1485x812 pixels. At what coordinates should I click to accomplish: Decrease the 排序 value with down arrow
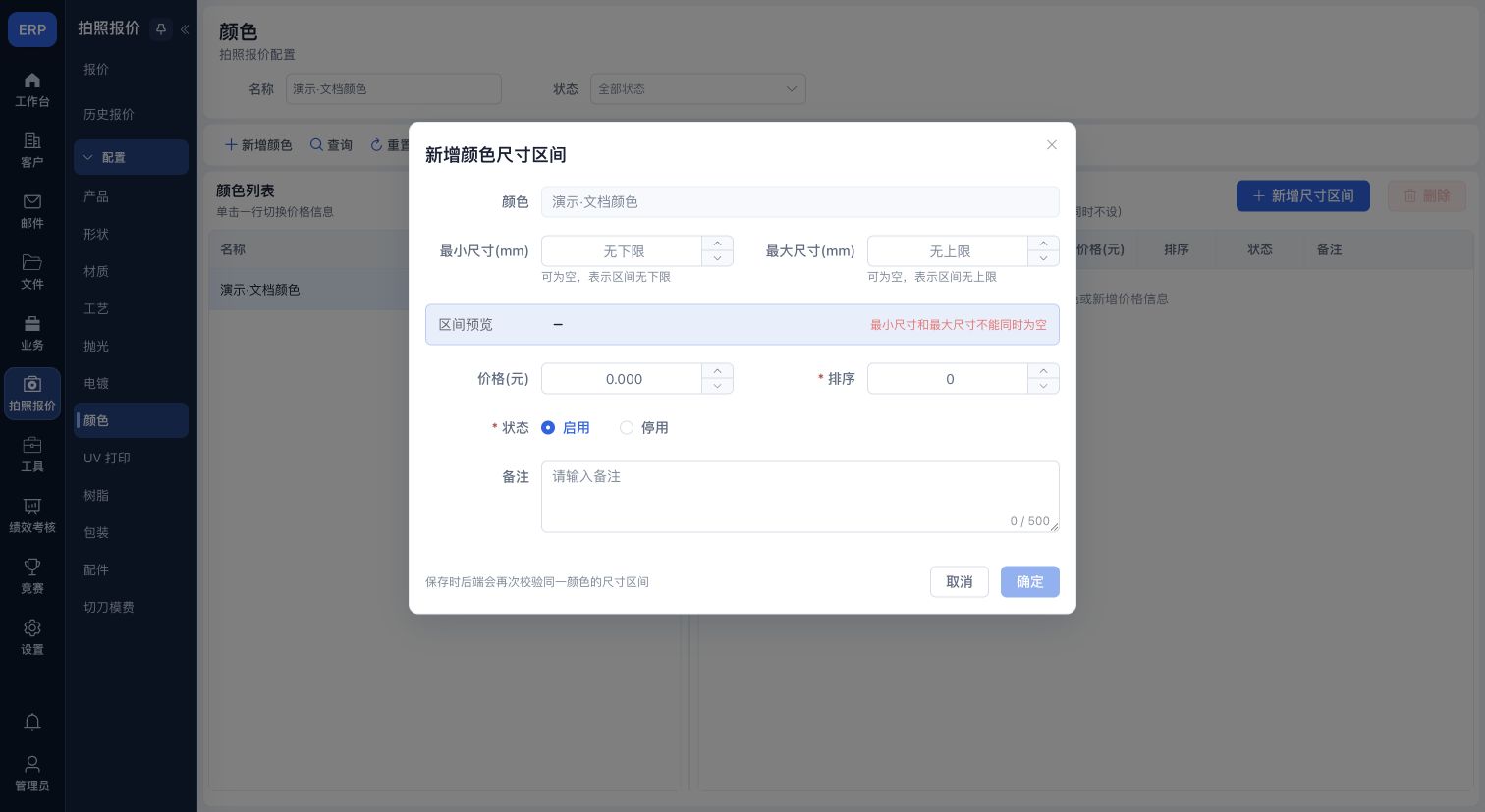point(1044,386)
